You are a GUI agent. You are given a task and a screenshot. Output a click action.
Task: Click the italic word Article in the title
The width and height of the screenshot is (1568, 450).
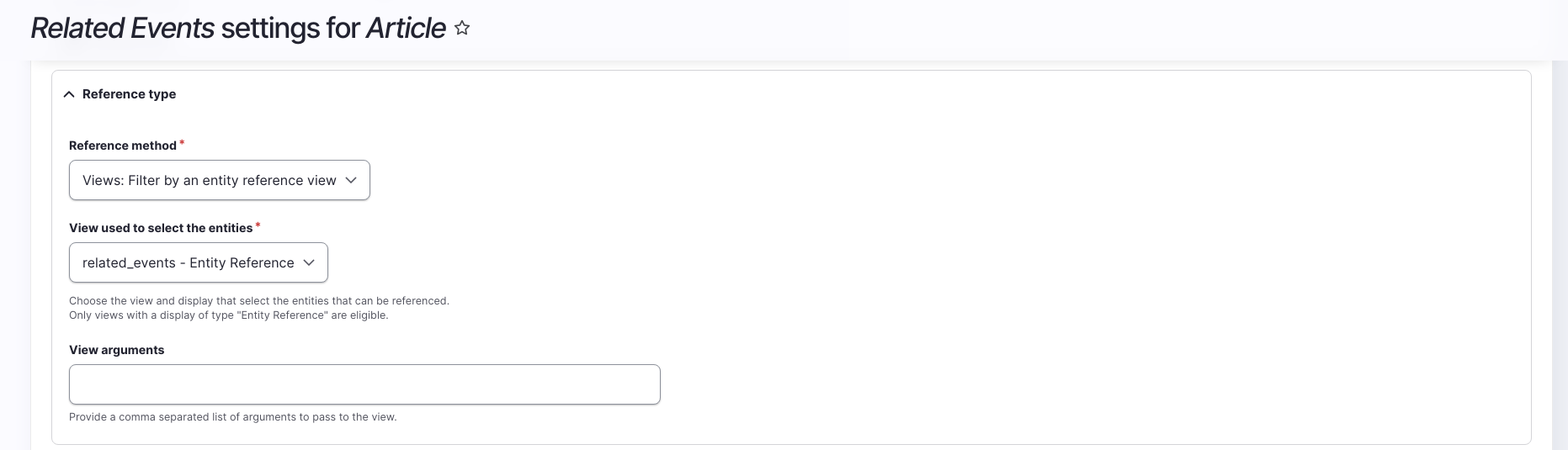[x=406, y=29]
